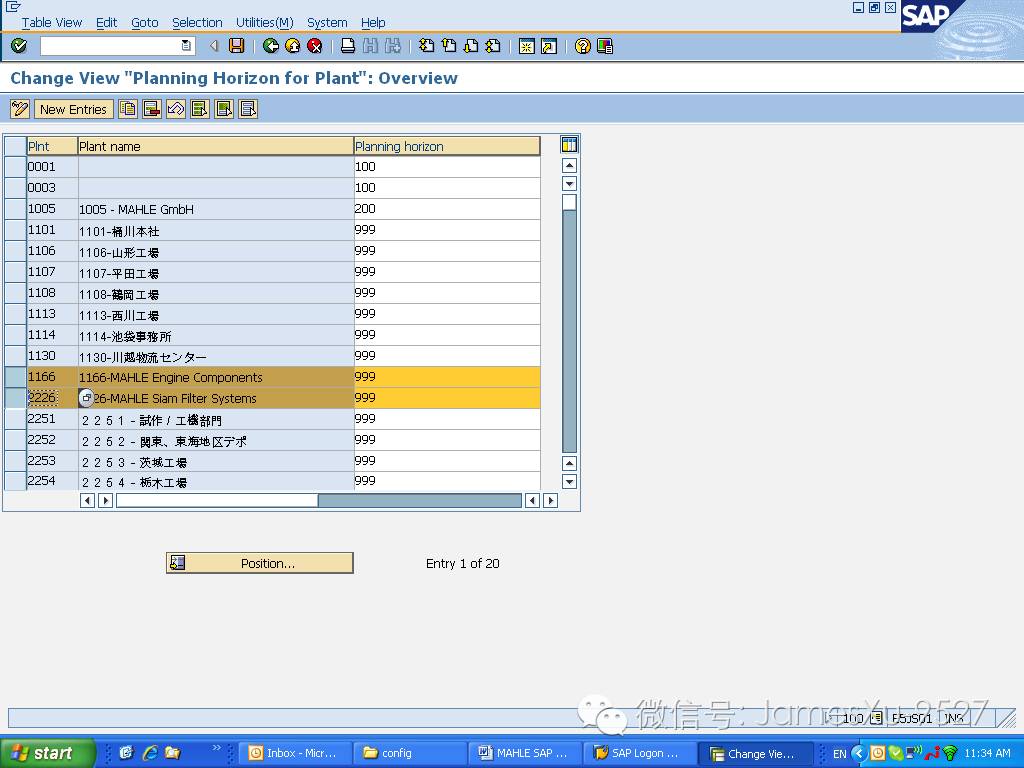
Task: Open the Goto menu
Action: [145, 22]
